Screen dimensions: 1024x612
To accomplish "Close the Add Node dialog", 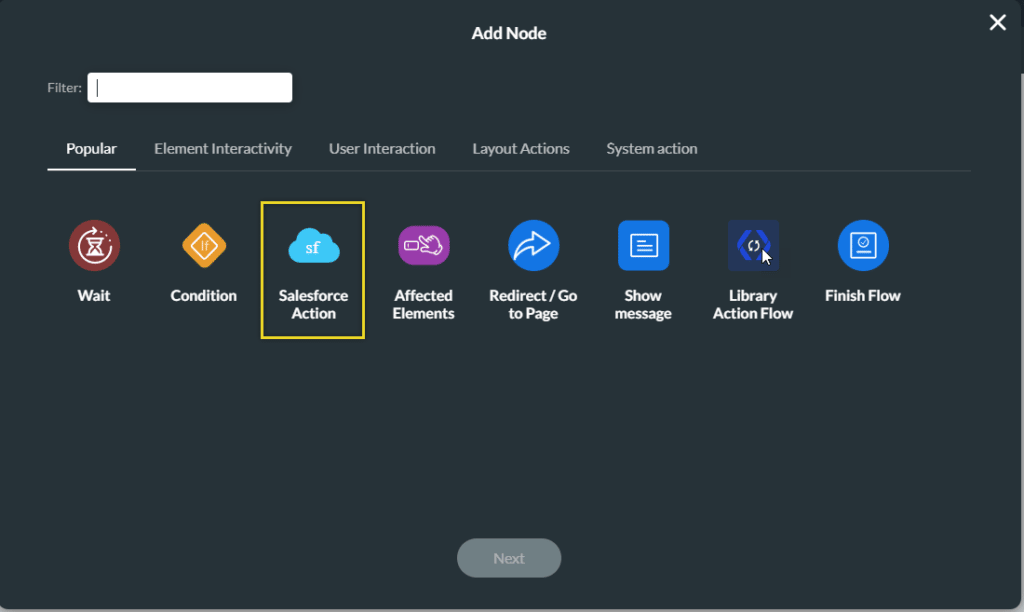I will click(997, 22).
